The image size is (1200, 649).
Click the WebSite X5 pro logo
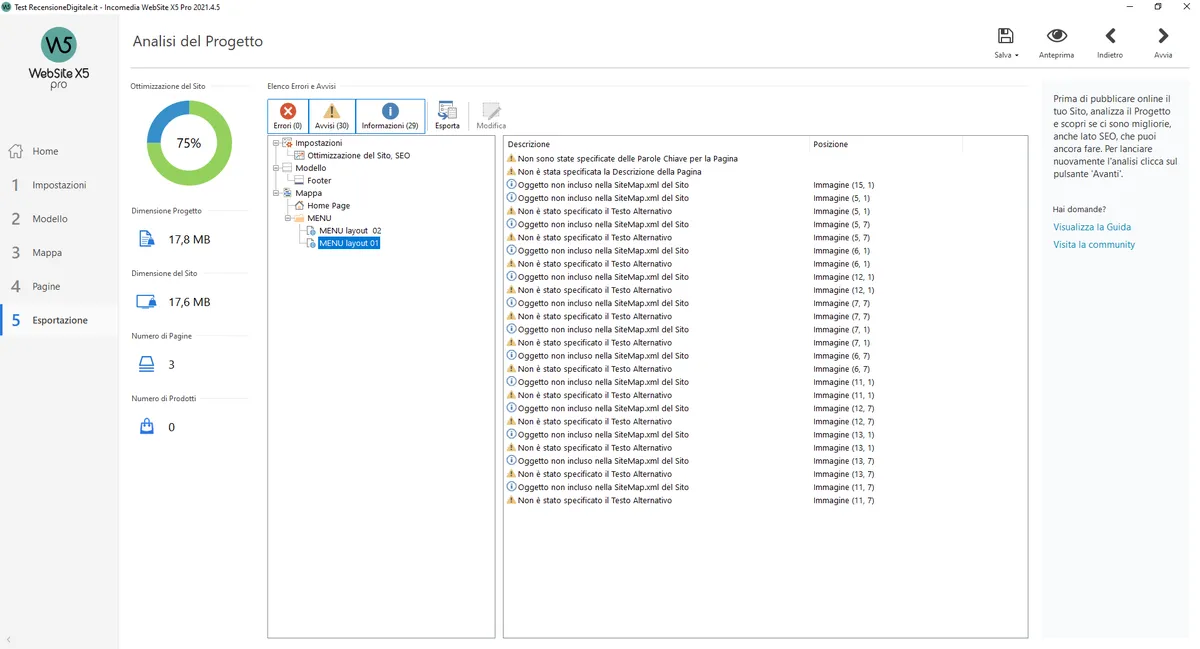point(59,58)
